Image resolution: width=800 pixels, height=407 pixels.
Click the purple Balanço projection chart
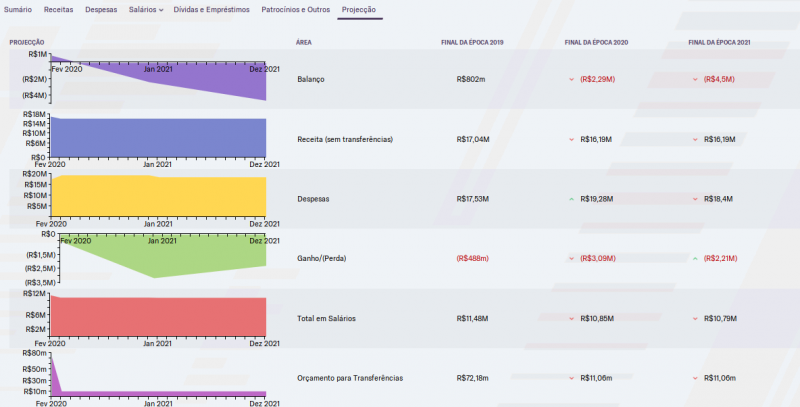[200, 82]
